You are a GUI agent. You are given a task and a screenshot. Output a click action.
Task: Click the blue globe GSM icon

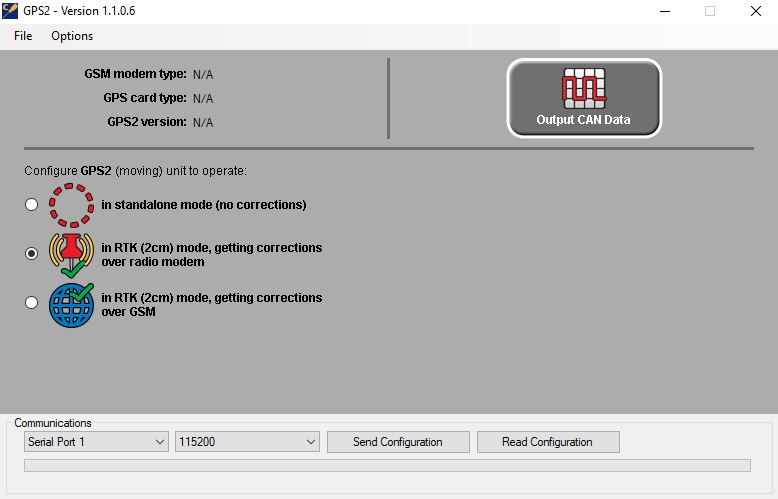71,304
